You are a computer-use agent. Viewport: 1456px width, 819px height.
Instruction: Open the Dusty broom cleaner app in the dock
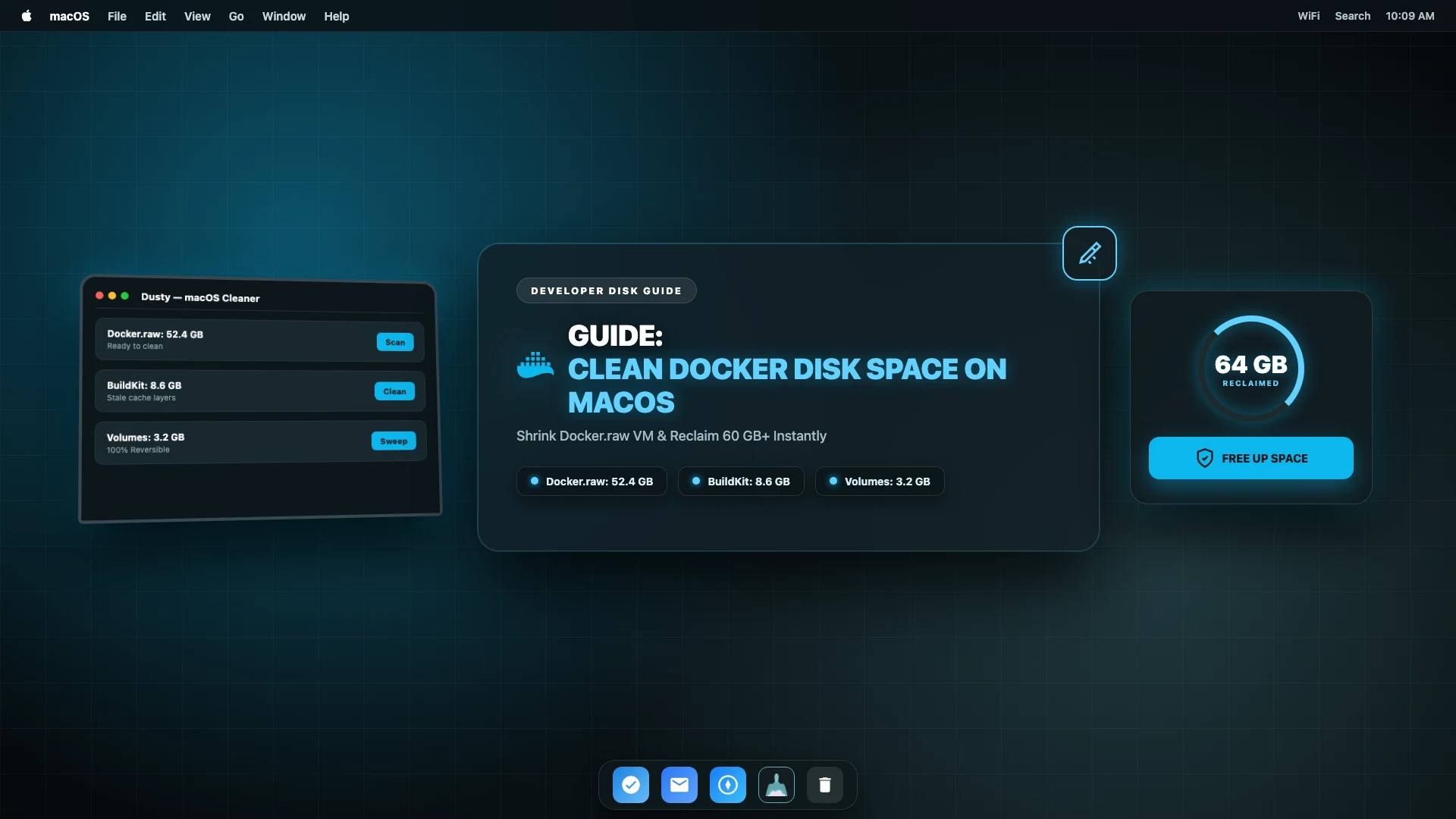tap(777, 785)
